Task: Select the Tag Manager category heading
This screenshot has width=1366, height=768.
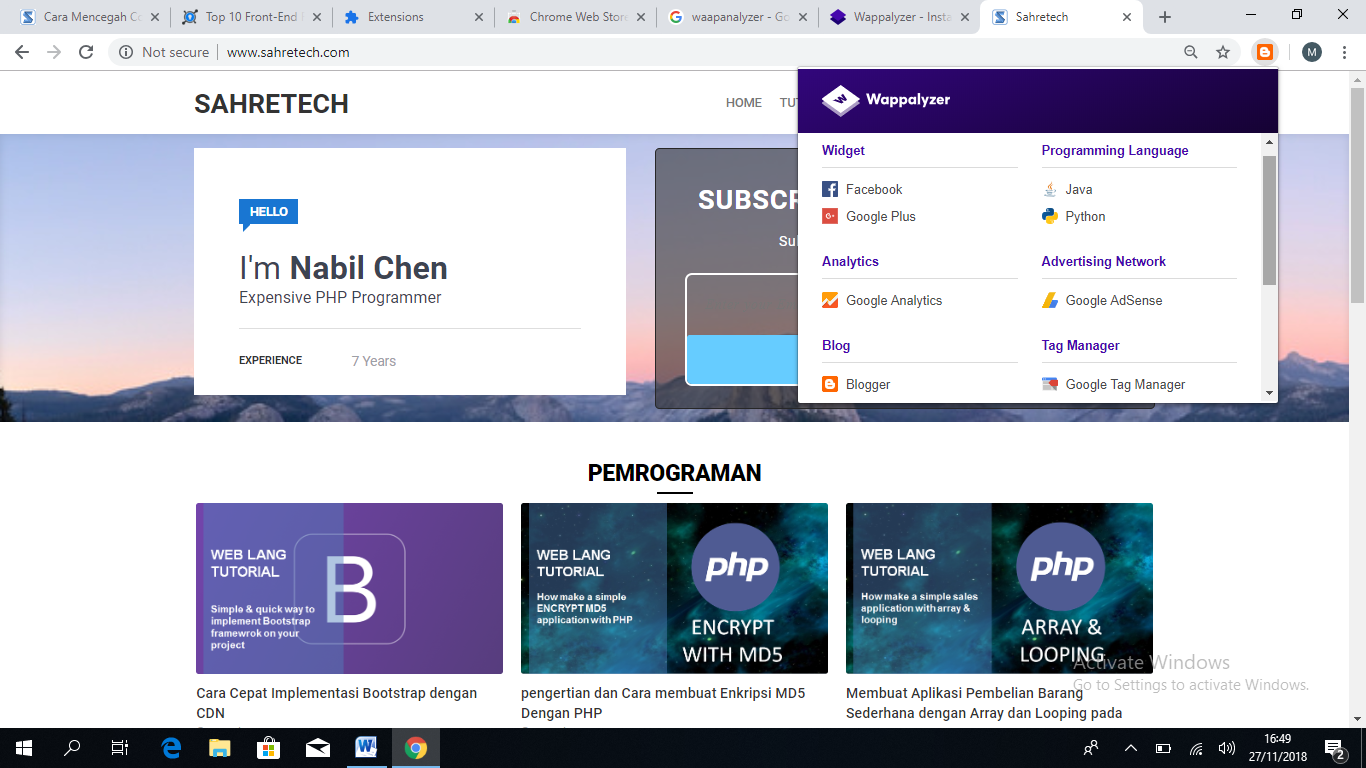Action: click(x=1080, y=345)
